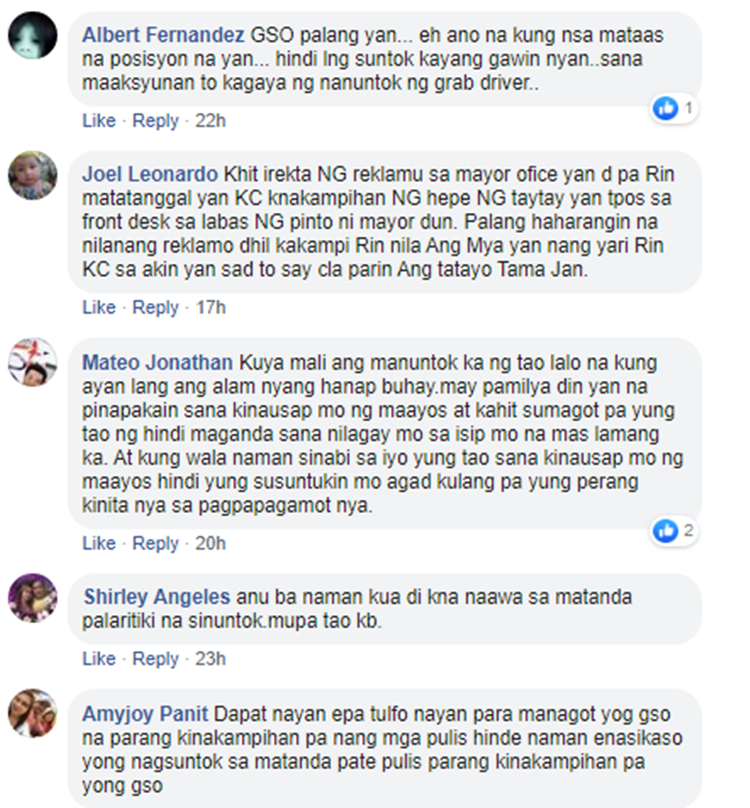Image resolution: width=750 pixels, height=808 pixels.
Task: Open Albert Fernandez's profile picture
Action: pyautogui.click(x=32, y=35)
